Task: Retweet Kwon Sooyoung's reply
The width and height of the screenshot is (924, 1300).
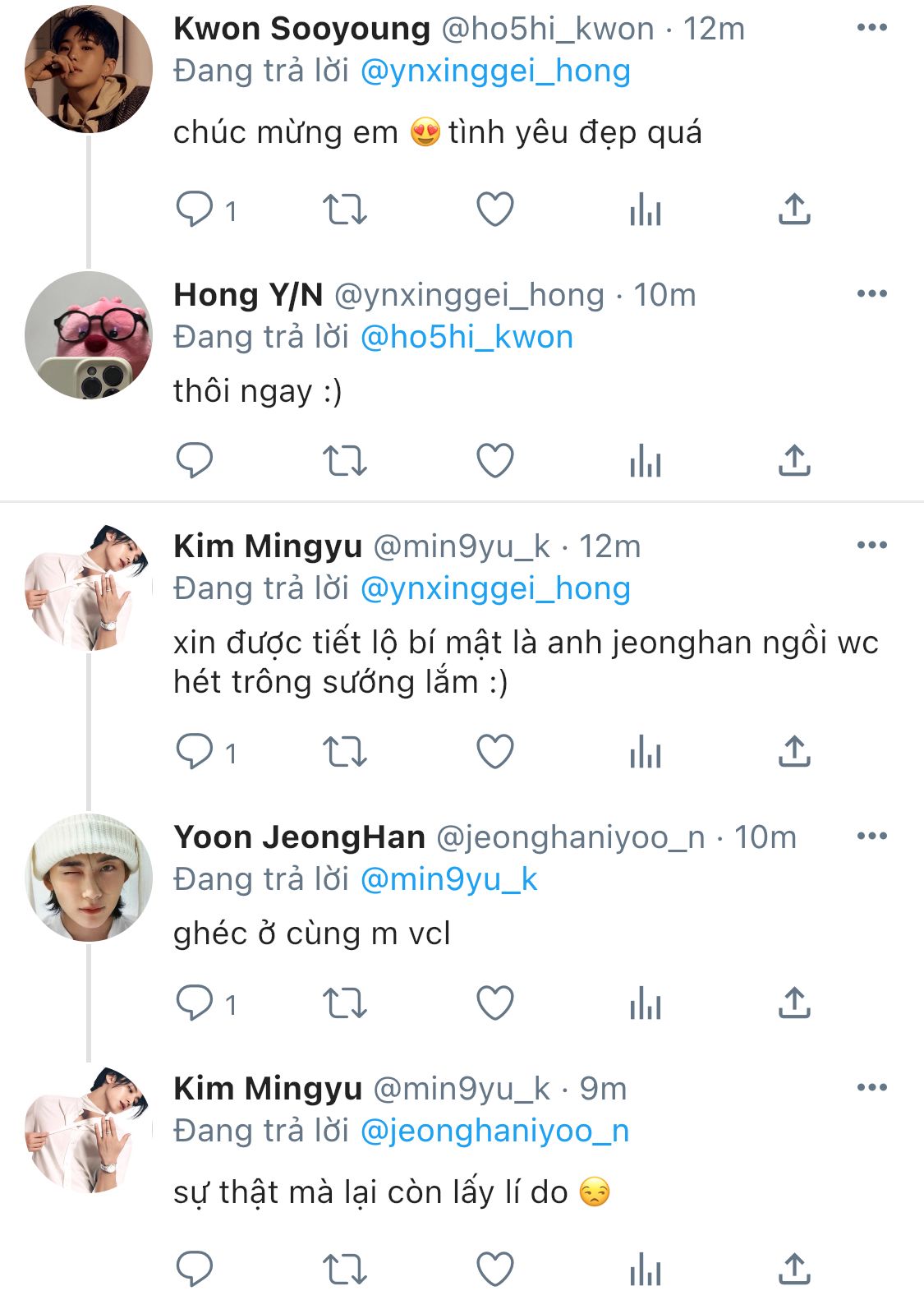Action: [x=344, y=210]
